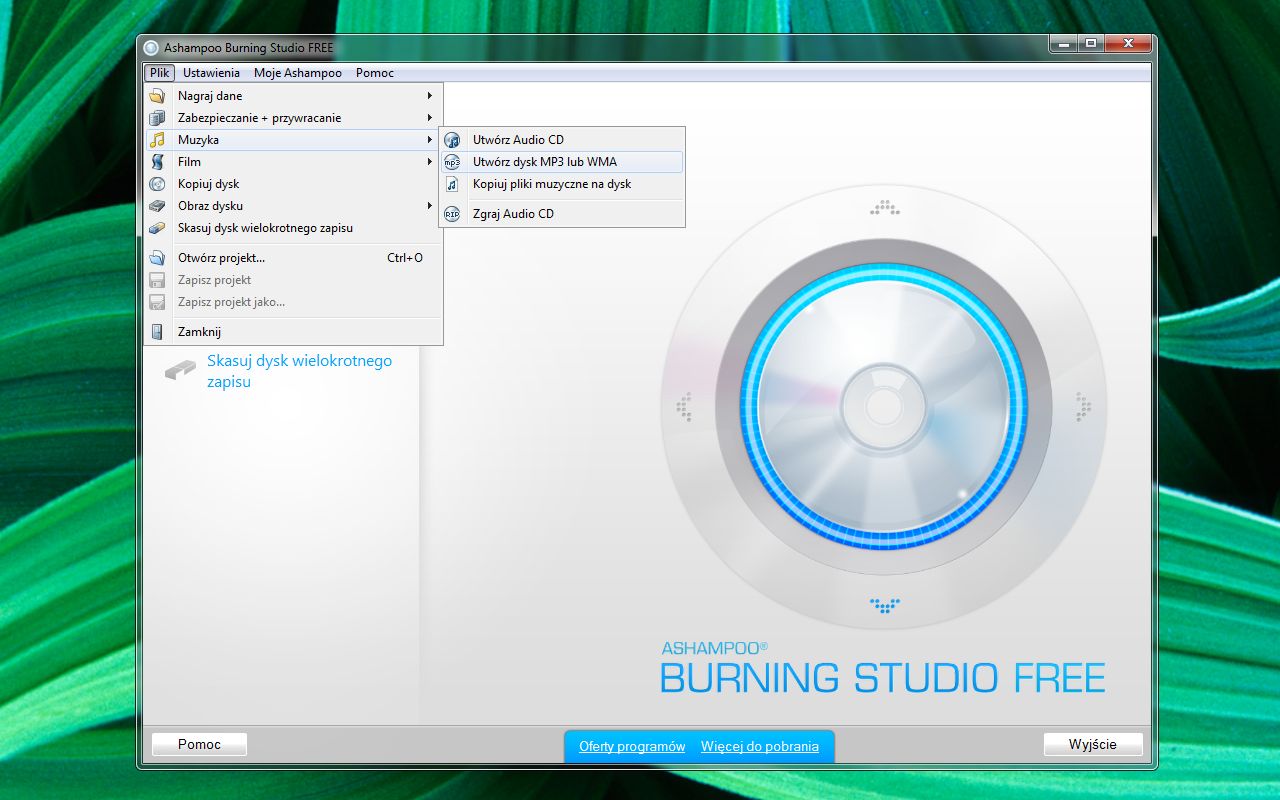
Task: Click the MP3 disc icon in submenu
Action: 452,162
